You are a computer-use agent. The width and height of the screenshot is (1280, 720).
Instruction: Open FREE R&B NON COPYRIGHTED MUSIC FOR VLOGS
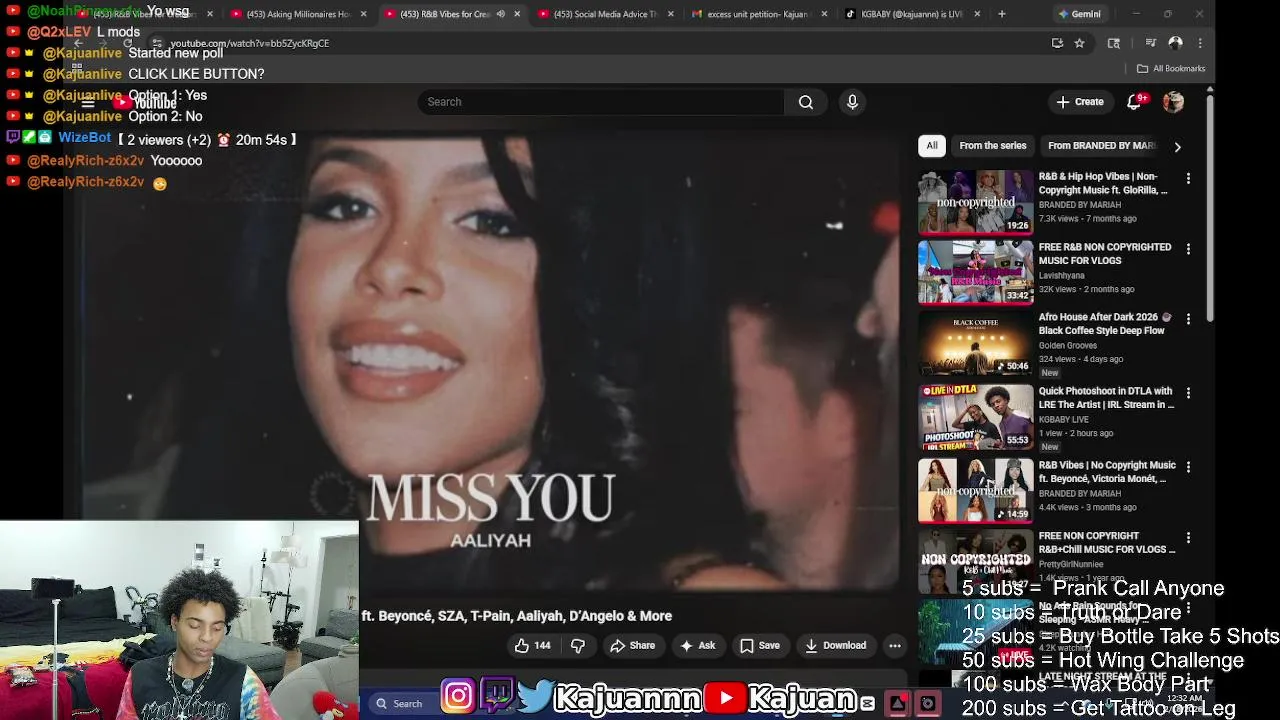1105,253
